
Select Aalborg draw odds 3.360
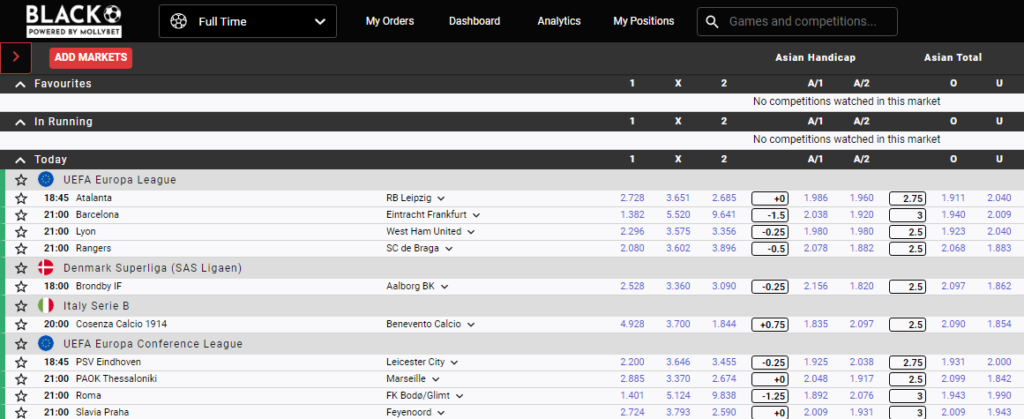[x=678, y=287]
